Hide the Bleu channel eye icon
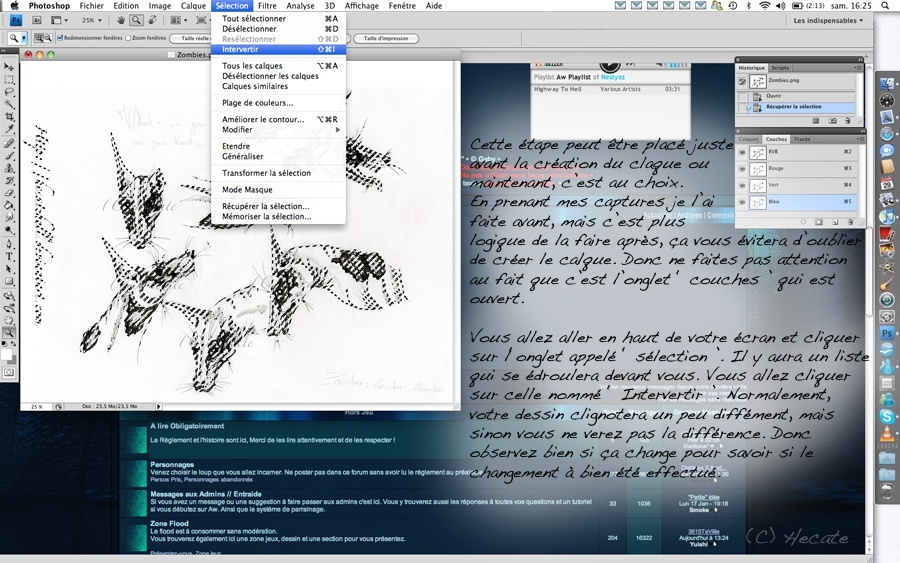 742,203
